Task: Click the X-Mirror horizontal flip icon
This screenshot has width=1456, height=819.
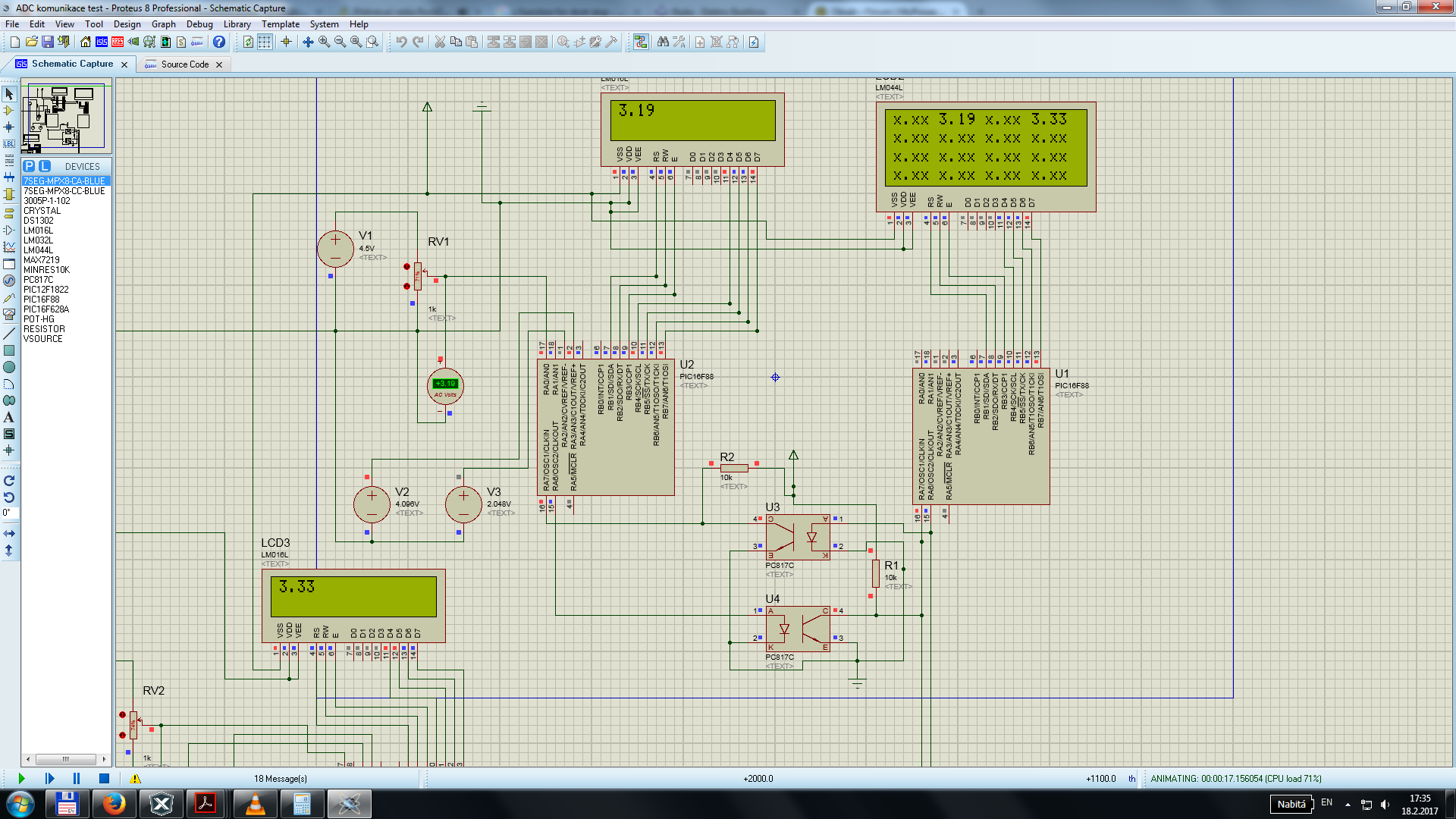Action: click(x=9, y=534)
